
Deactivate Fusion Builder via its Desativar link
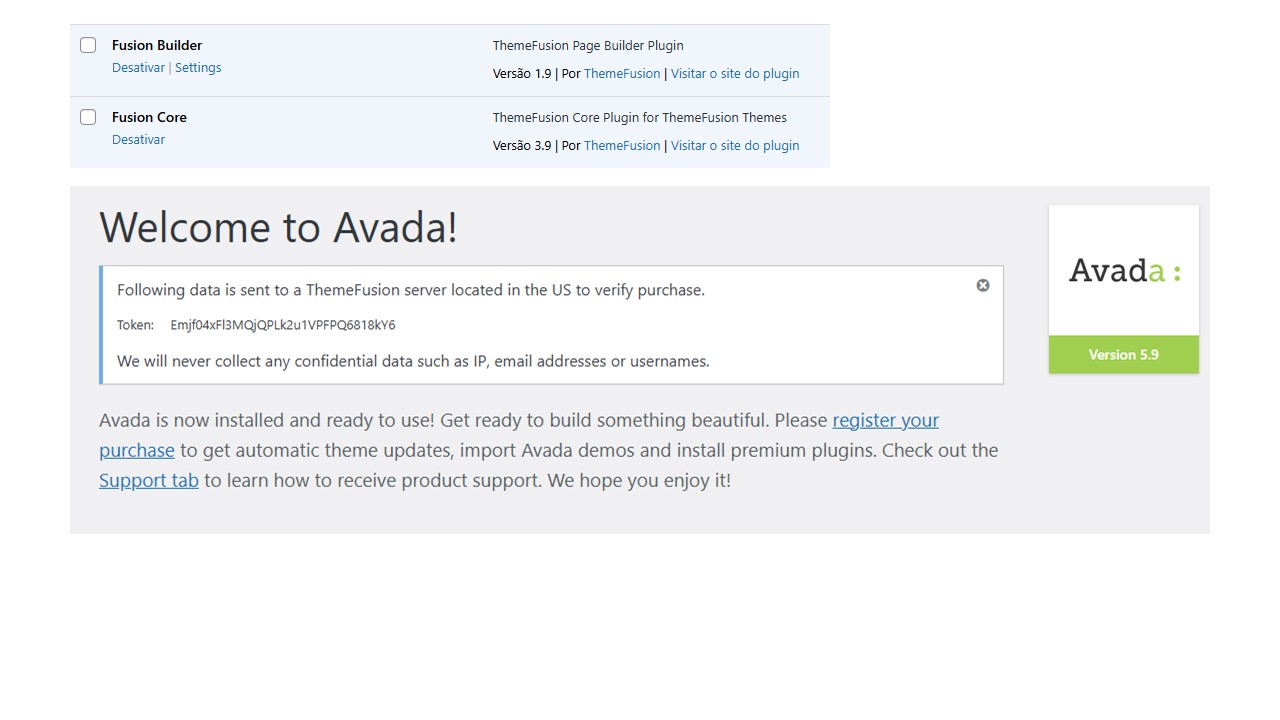pos(138,68)
